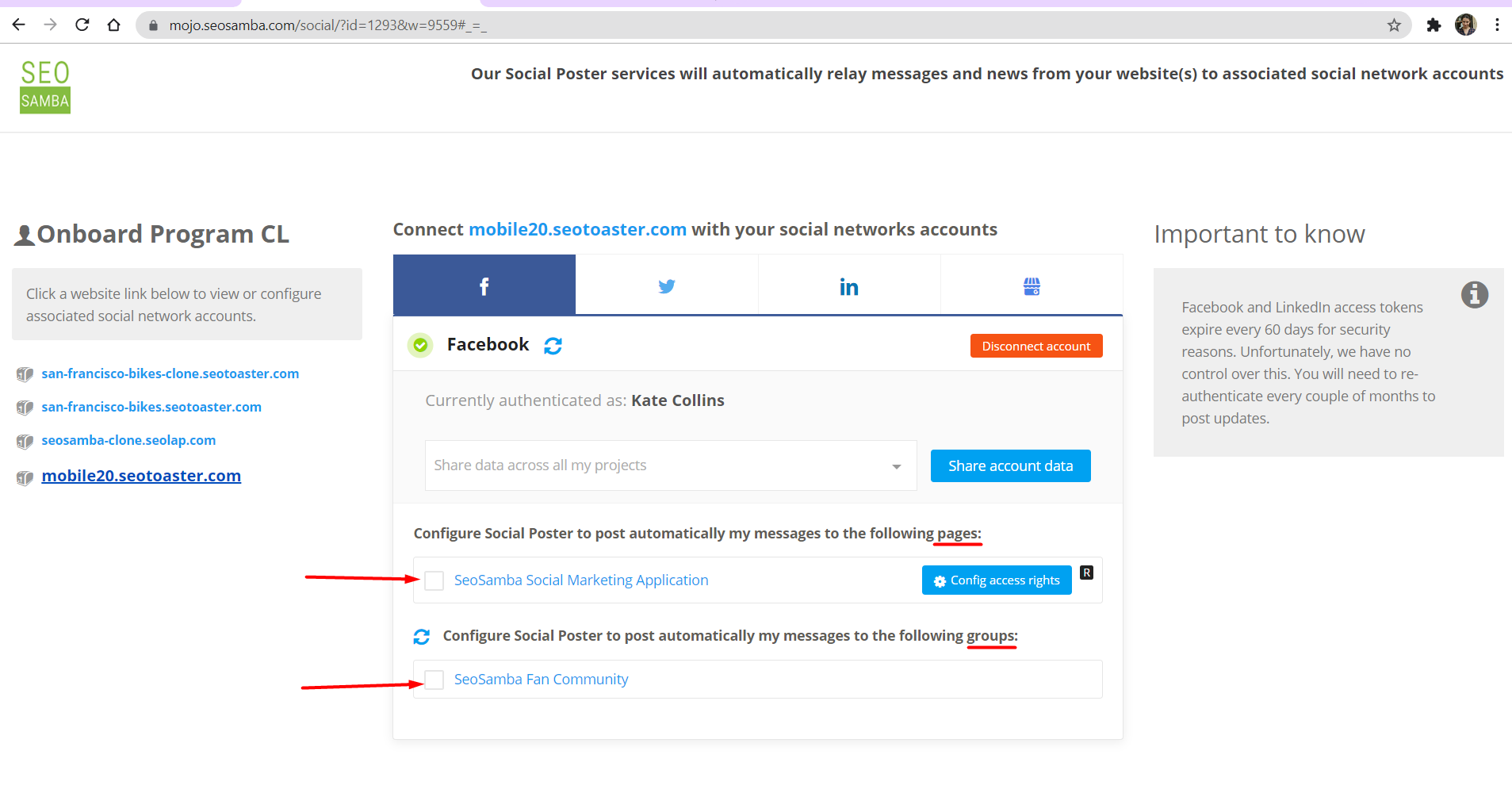Go forward in browser history
This screenshot has width=1512, height=789.
pyautogui.click(x=51, y=25)
